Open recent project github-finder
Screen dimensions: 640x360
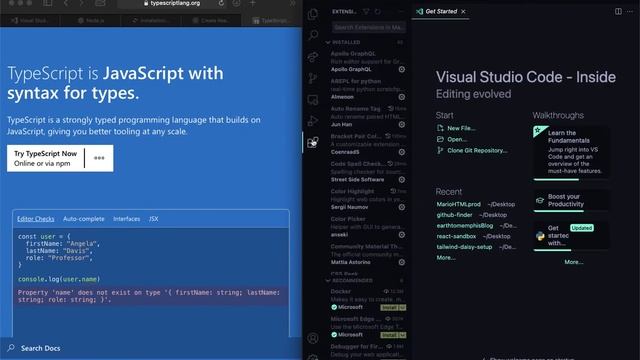[x=454, y=215]
